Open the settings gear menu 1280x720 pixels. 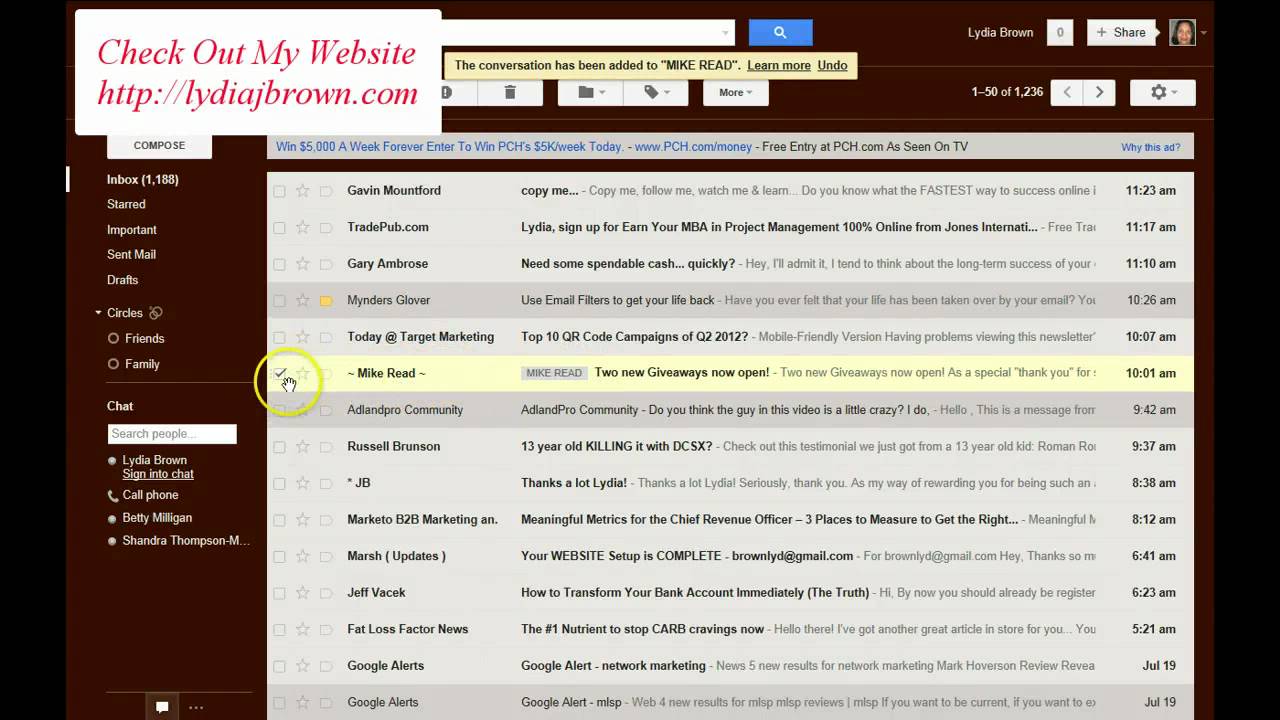click(x=1162, y=92)
